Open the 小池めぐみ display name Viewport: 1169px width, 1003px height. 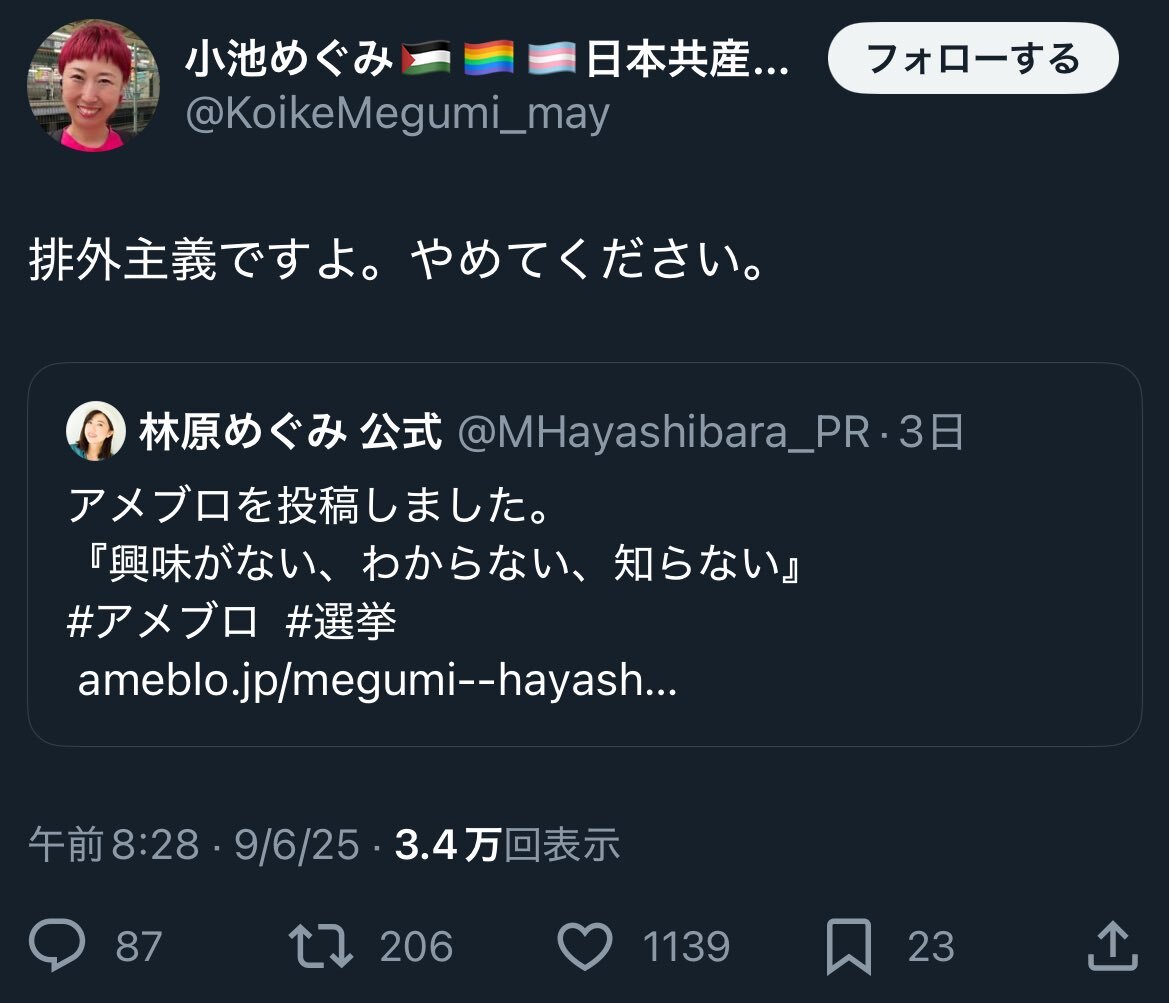[x=289, y=59]
